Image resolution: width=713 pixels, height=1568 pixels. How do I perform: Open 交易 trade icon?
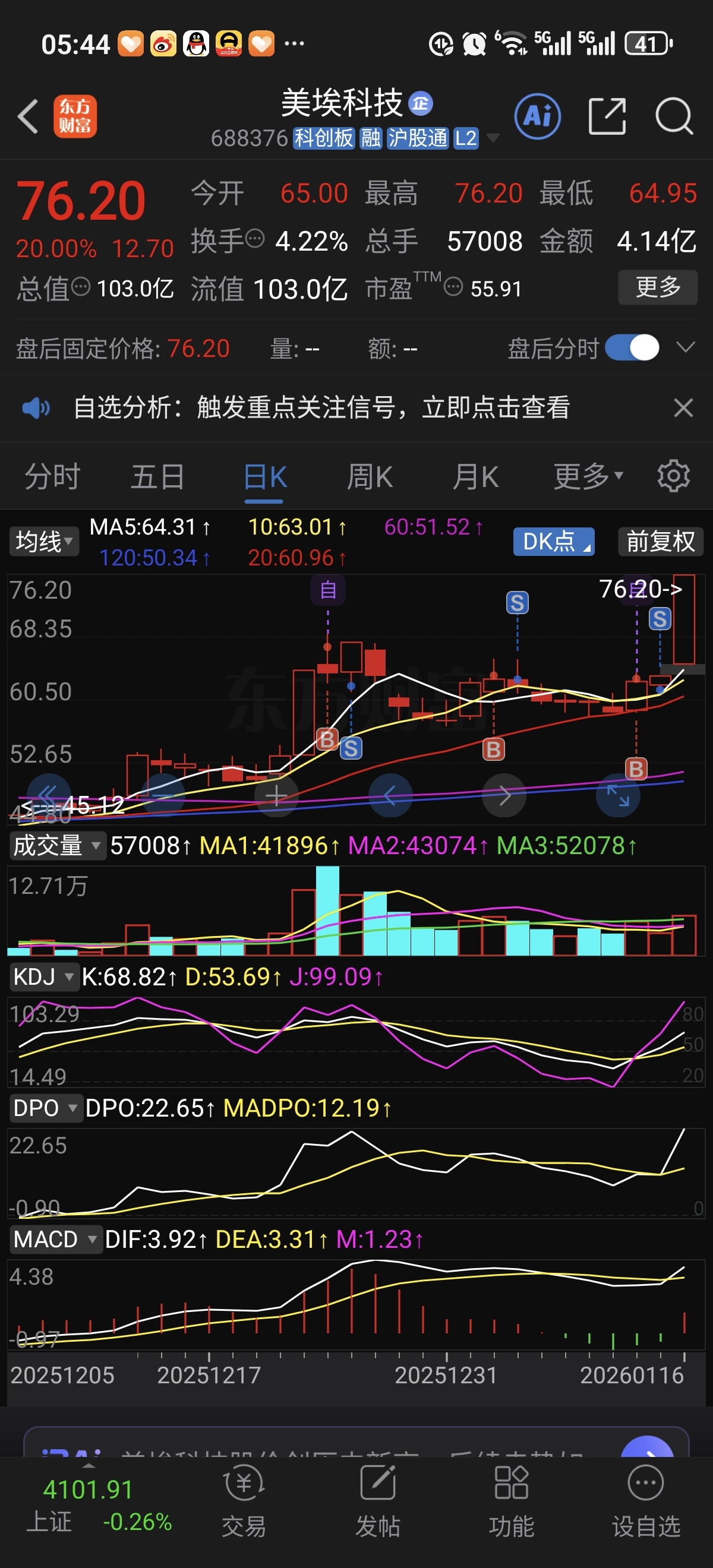click(x=244, y=1501)
